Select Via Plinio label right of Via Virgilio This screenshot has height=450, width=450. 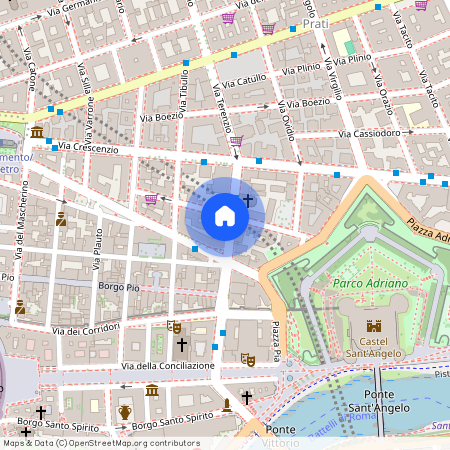pyautogui.click(x=352, y=60)
